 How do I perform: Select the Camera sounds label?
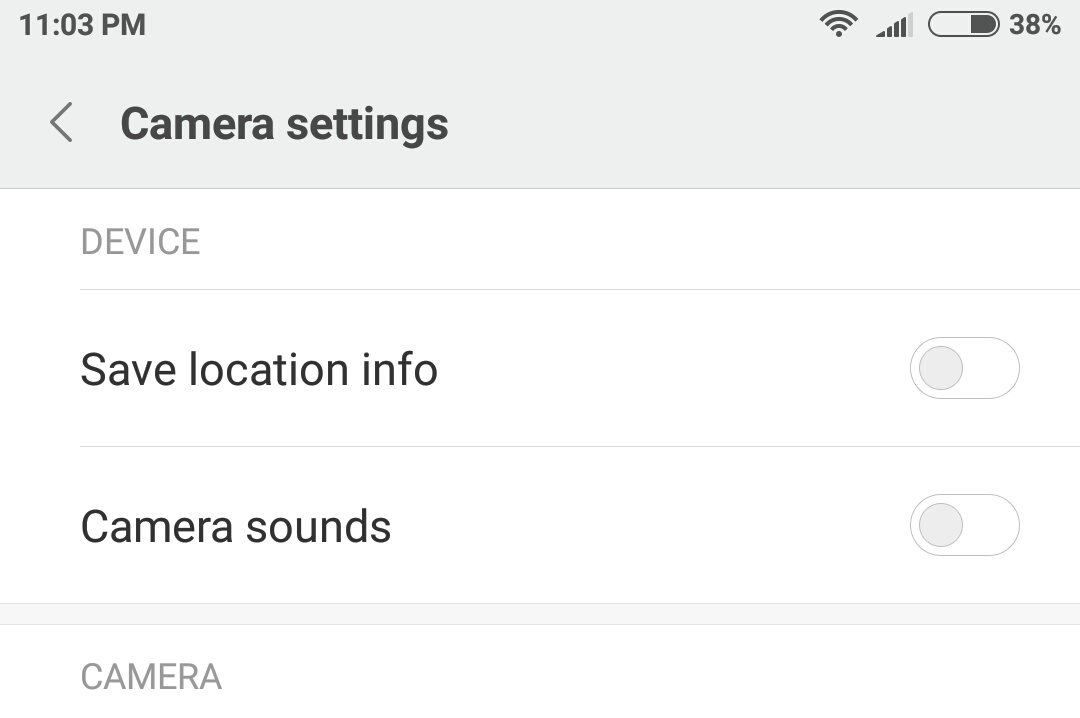[x=236, y=526]
